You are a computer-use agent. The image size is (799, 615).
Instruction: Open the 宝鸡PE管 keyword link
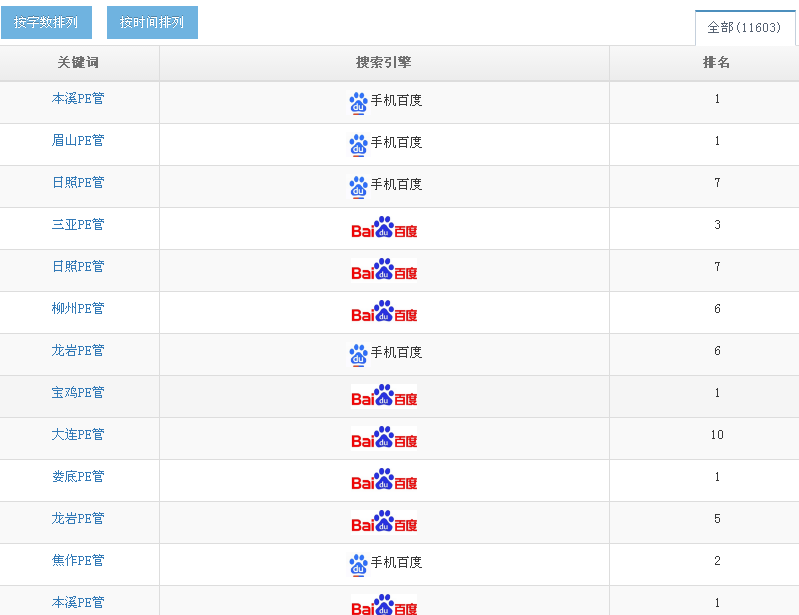[78, 393]
